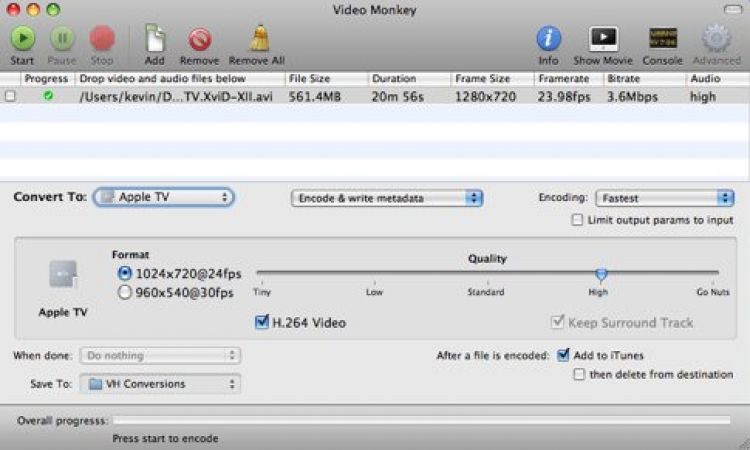Click the Overall progress bar

421,420
